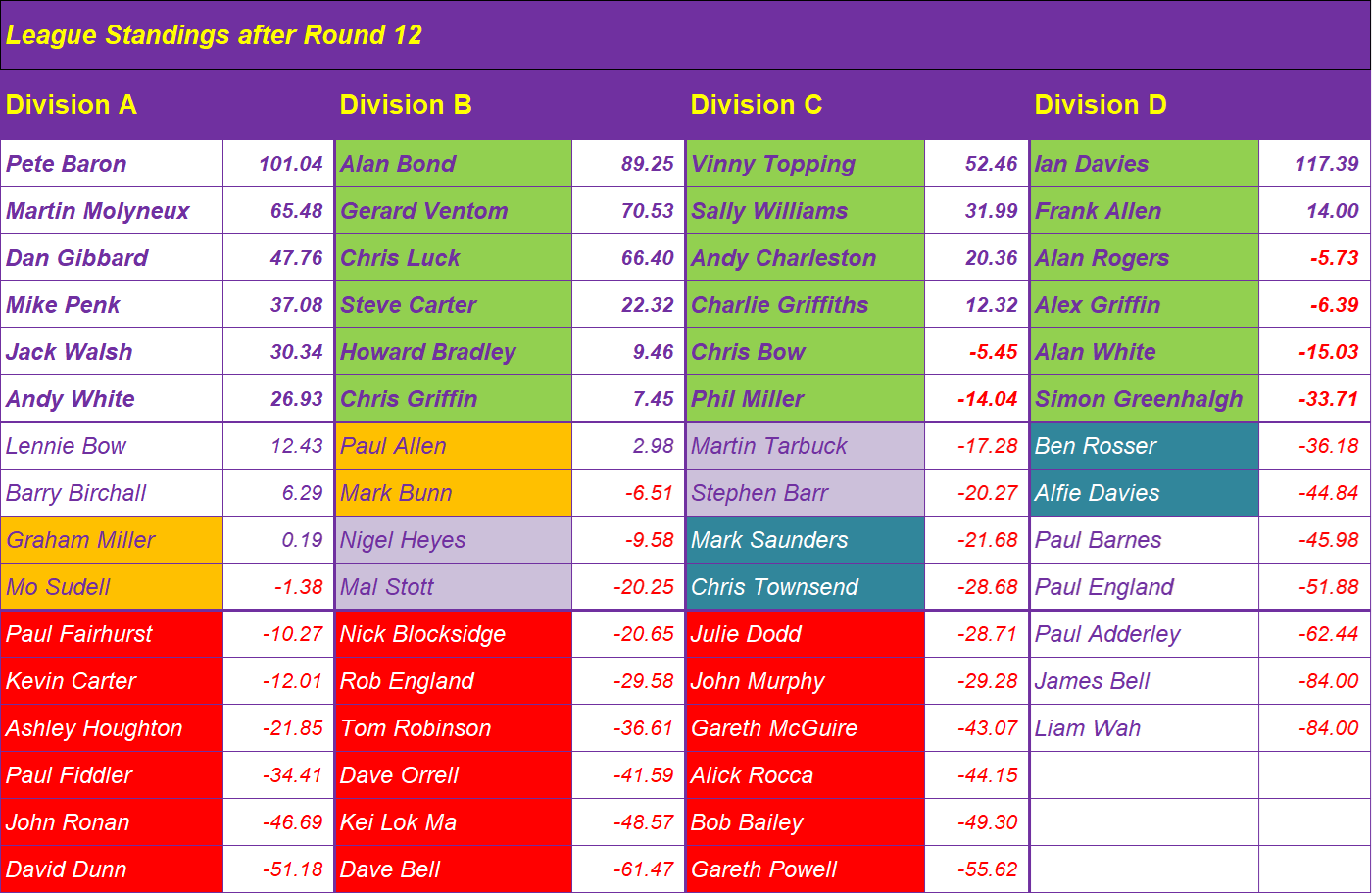Select the Division D header cell
1372x894 pixels.
point(1101,105)
